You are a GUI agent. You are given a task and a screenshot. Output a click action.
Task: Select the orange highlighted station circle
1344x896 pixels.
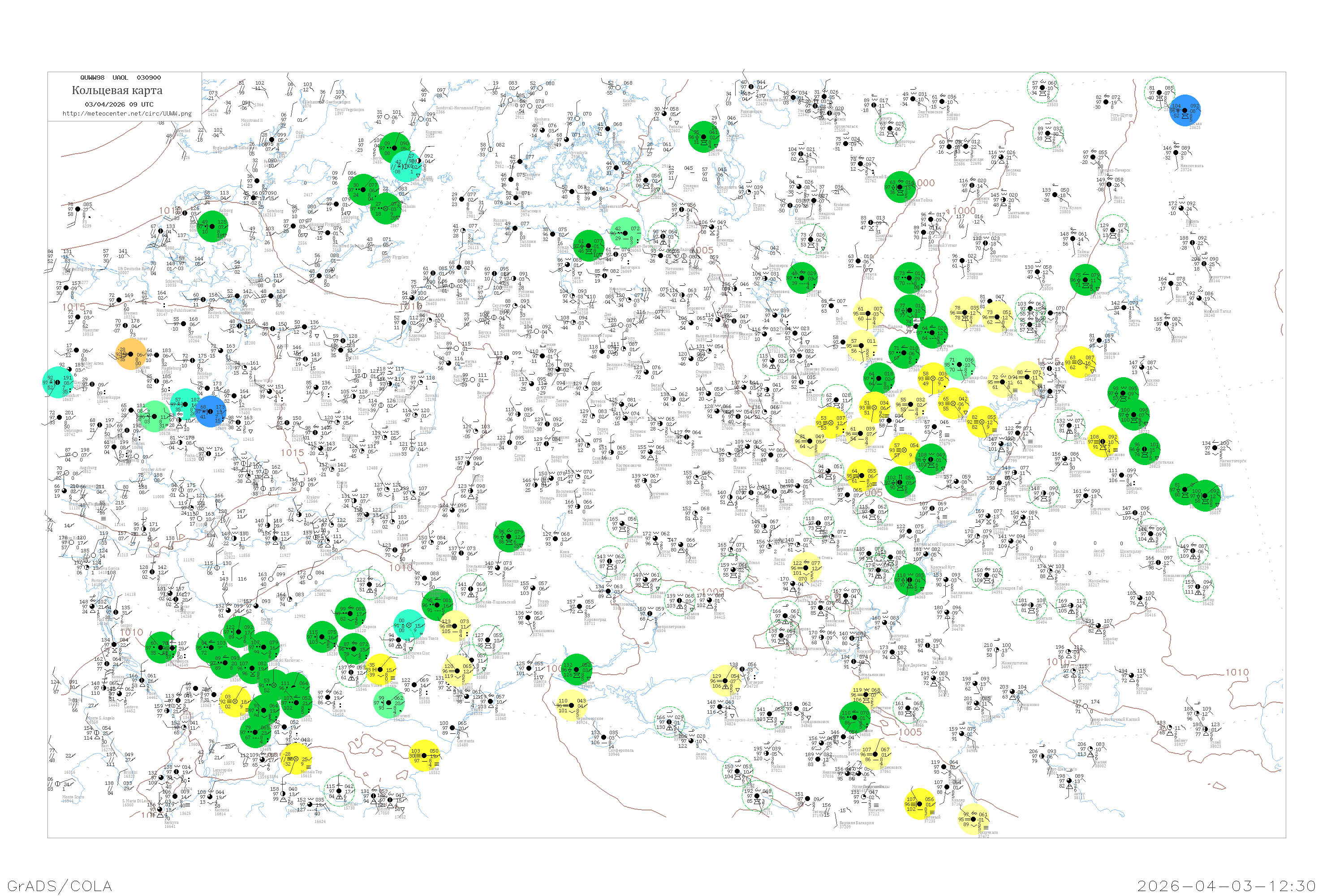tap(131, 354)
